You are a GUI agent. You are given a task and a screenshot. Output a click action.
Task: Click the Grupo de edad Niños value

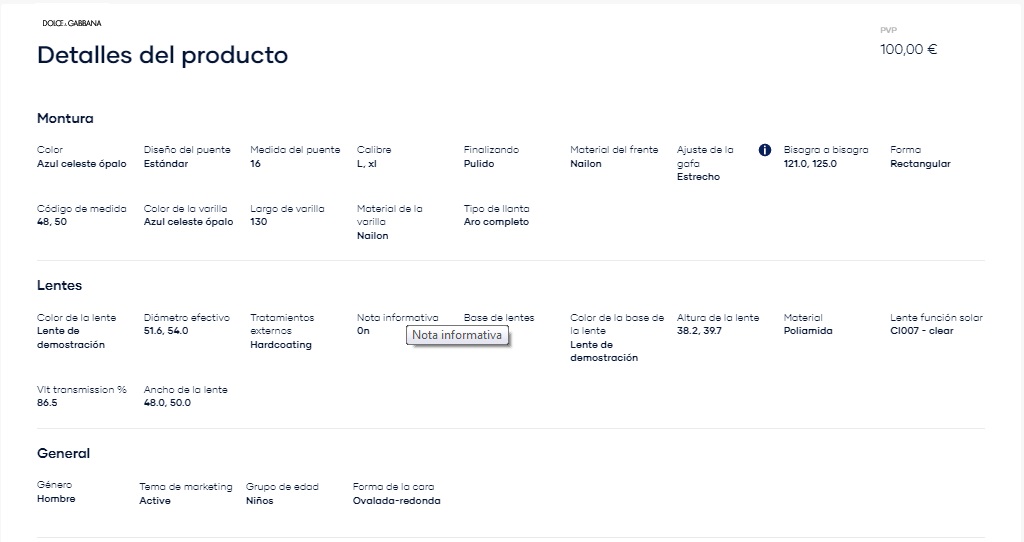(259, 501)
